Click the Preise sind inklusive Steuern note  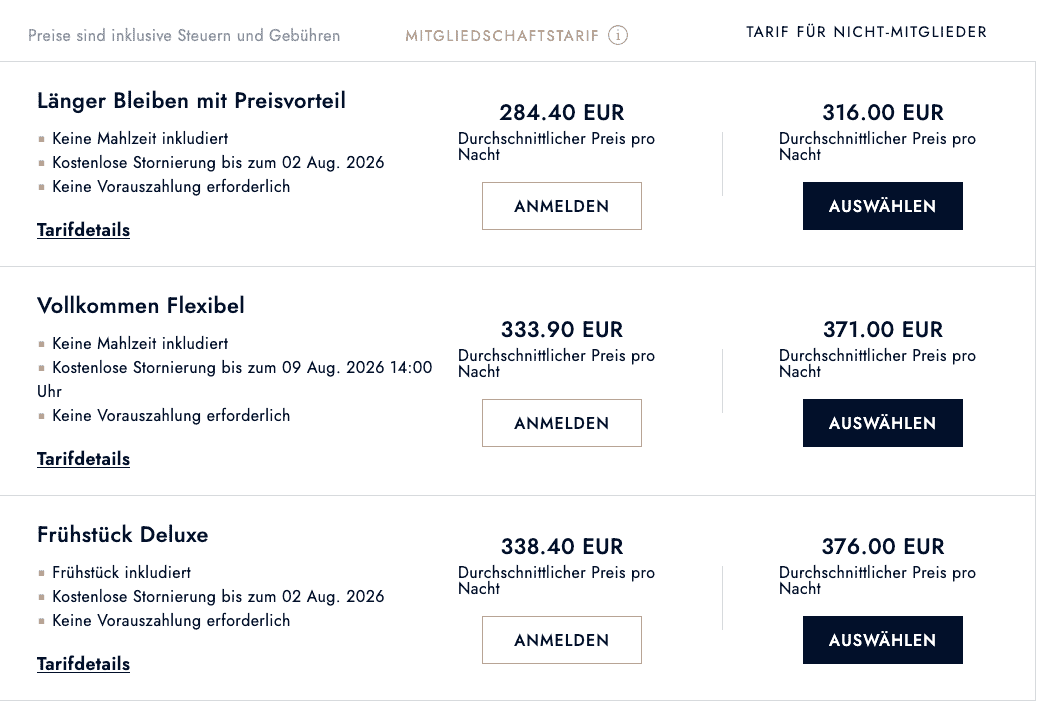tap(184, 35)
